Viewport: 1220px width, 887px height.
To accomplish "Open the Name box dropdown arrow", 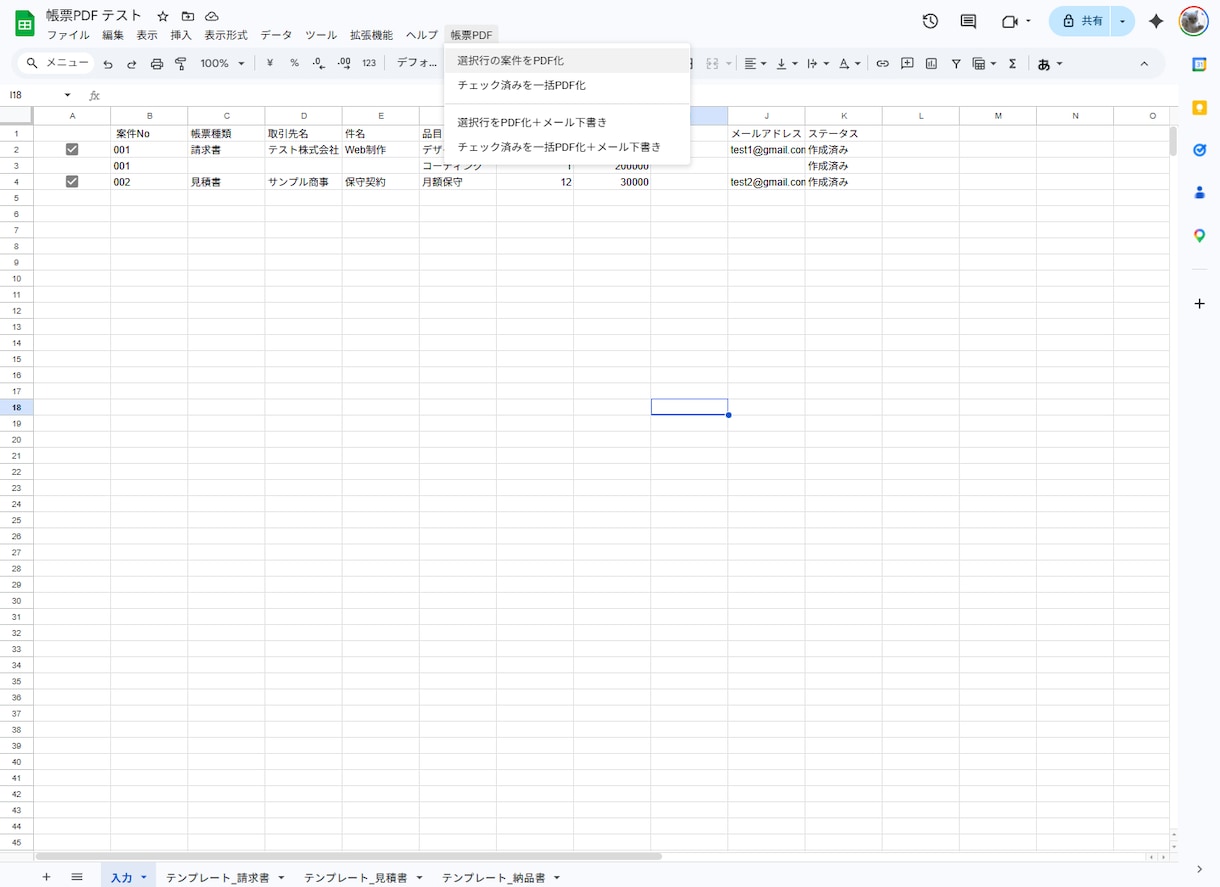I will tap(68, 95).
